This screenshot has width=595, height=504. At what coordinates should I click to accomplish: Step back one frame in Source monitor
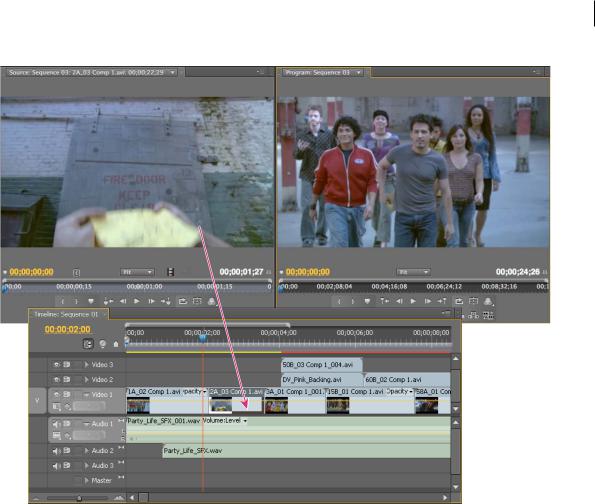tap(123, 301)
